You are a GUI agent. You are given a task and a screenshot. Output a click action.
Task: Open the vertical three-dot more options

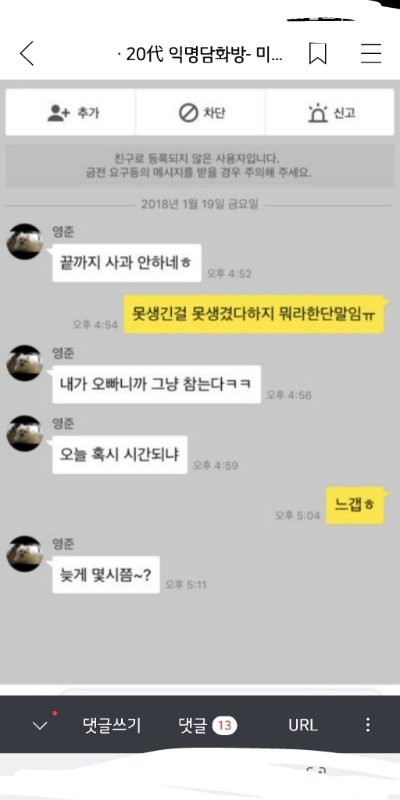[368, 725]
